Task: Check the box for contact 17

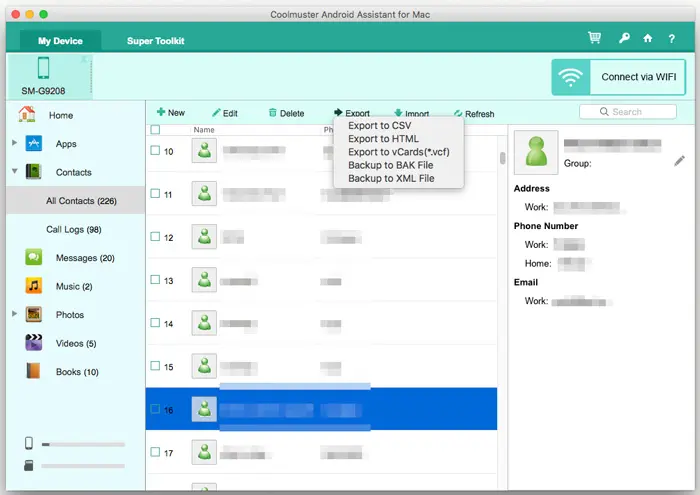Action: (155, 452)
